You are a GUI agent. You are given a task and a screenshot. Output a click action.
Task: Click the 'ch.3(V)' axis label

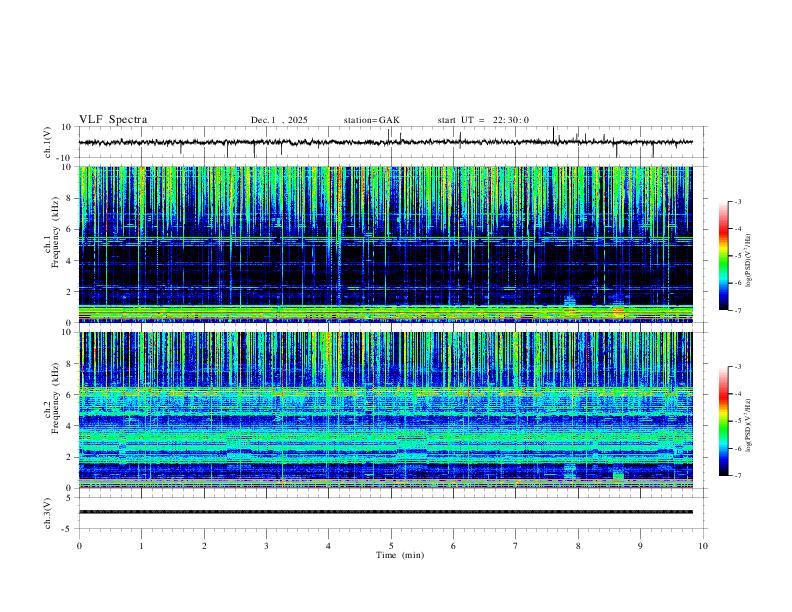(49, 513)
